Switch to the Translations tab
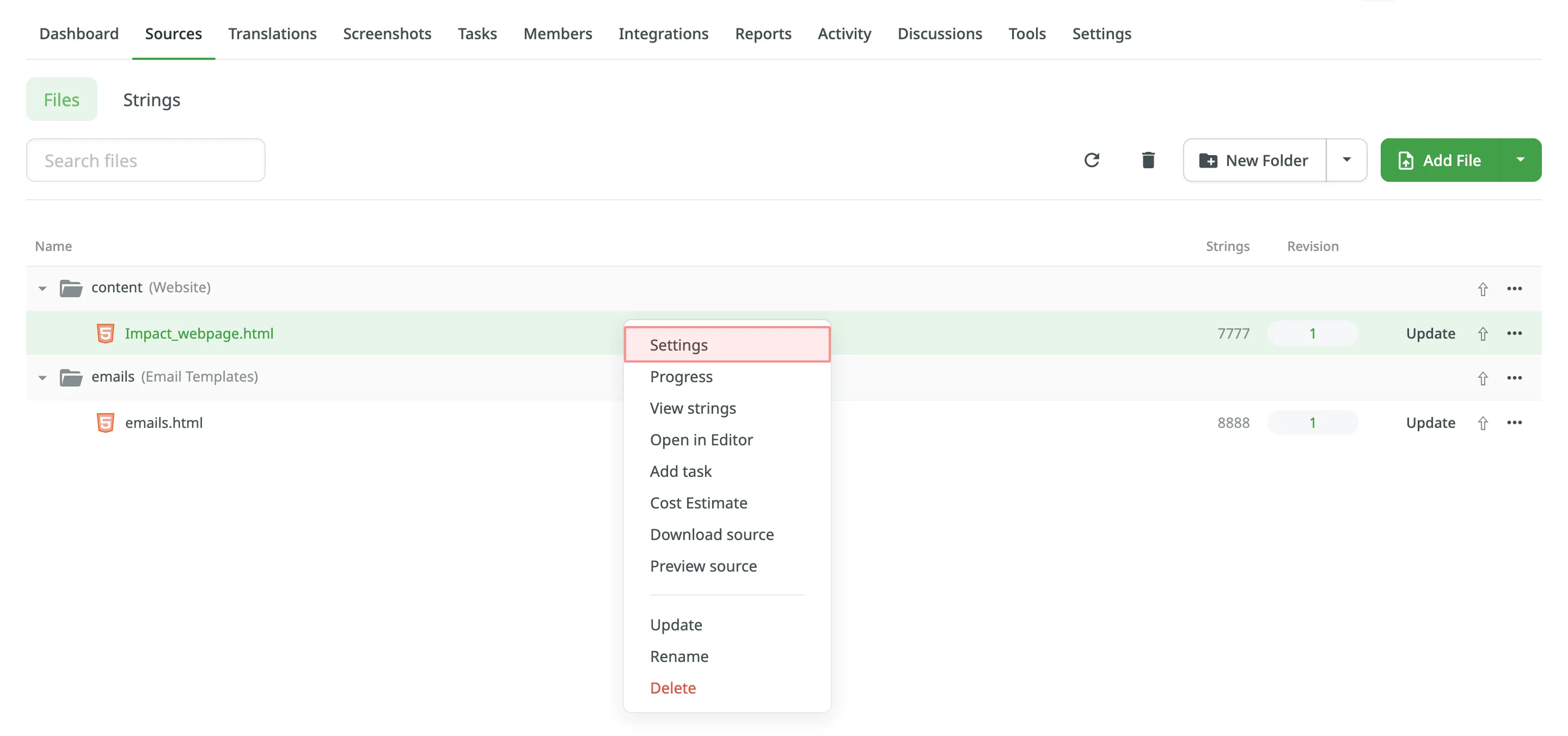 tap(272, 34)
